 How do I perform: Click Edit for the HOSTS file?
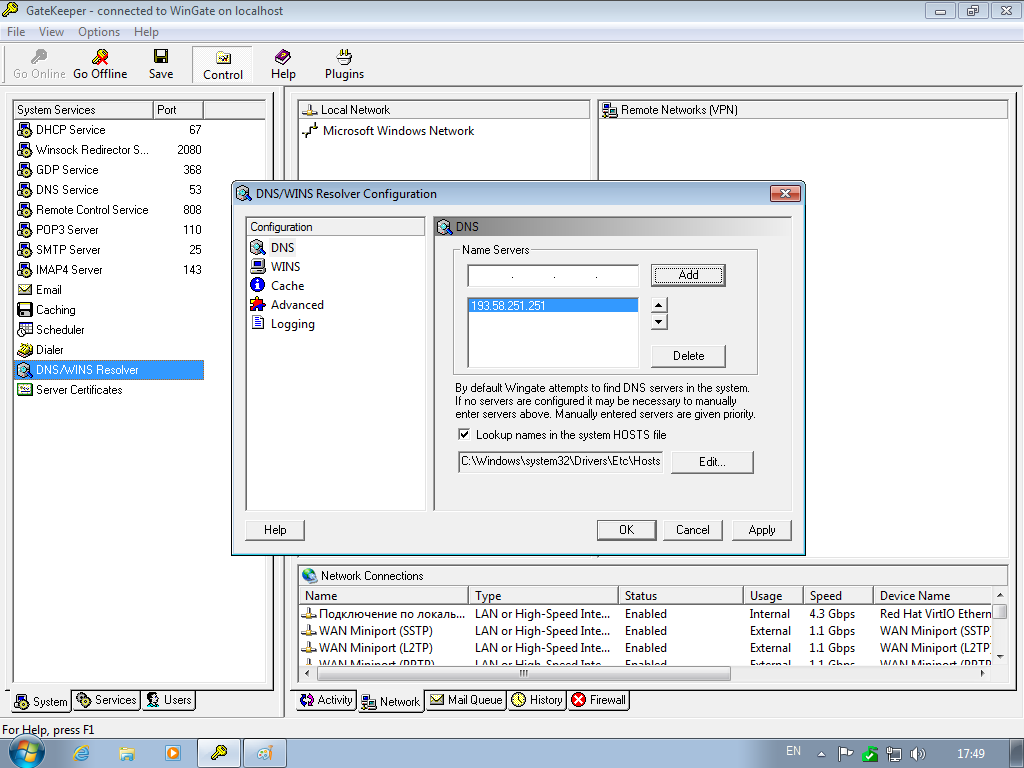[712, 462]
